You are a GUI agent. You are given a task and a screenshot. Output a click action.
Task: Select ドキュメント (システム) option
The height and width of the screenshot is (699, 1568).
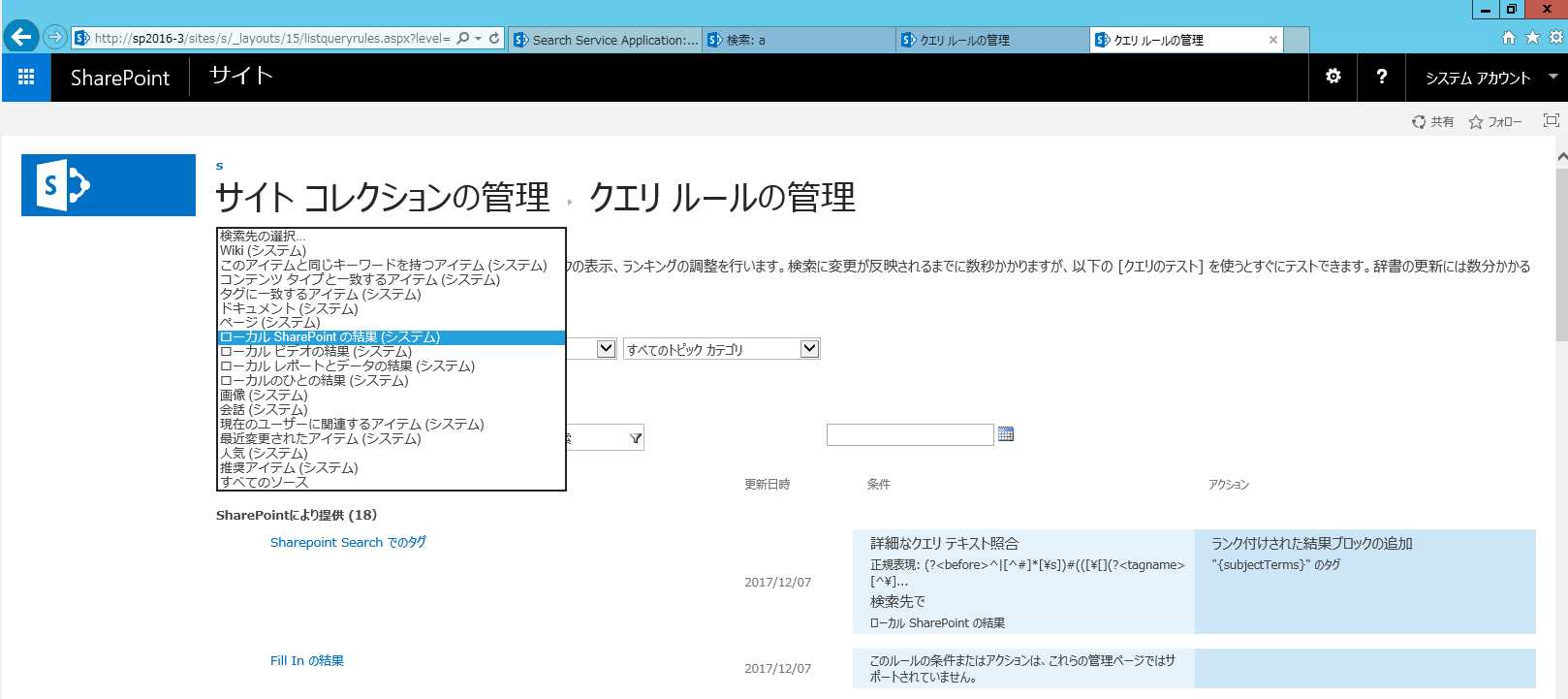pos(392,308)
